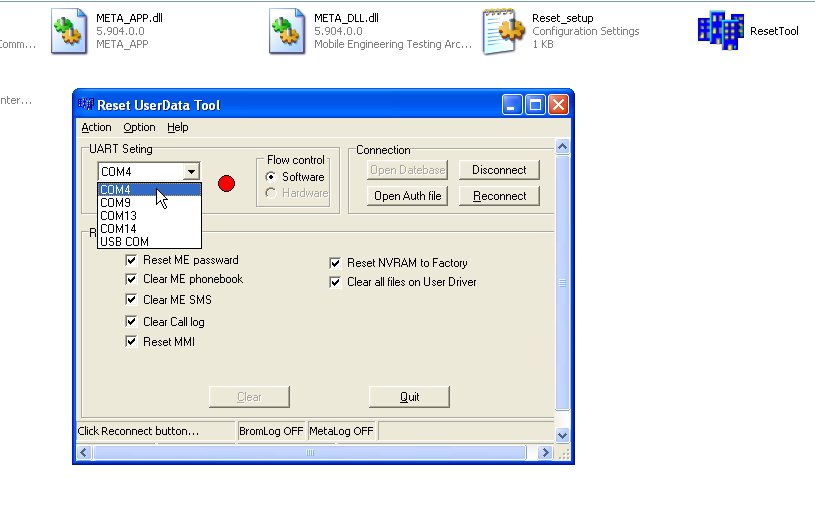
Task: Click the 'Mobile Engineering Testing Arc...' description text
Action: pos(393,44)
